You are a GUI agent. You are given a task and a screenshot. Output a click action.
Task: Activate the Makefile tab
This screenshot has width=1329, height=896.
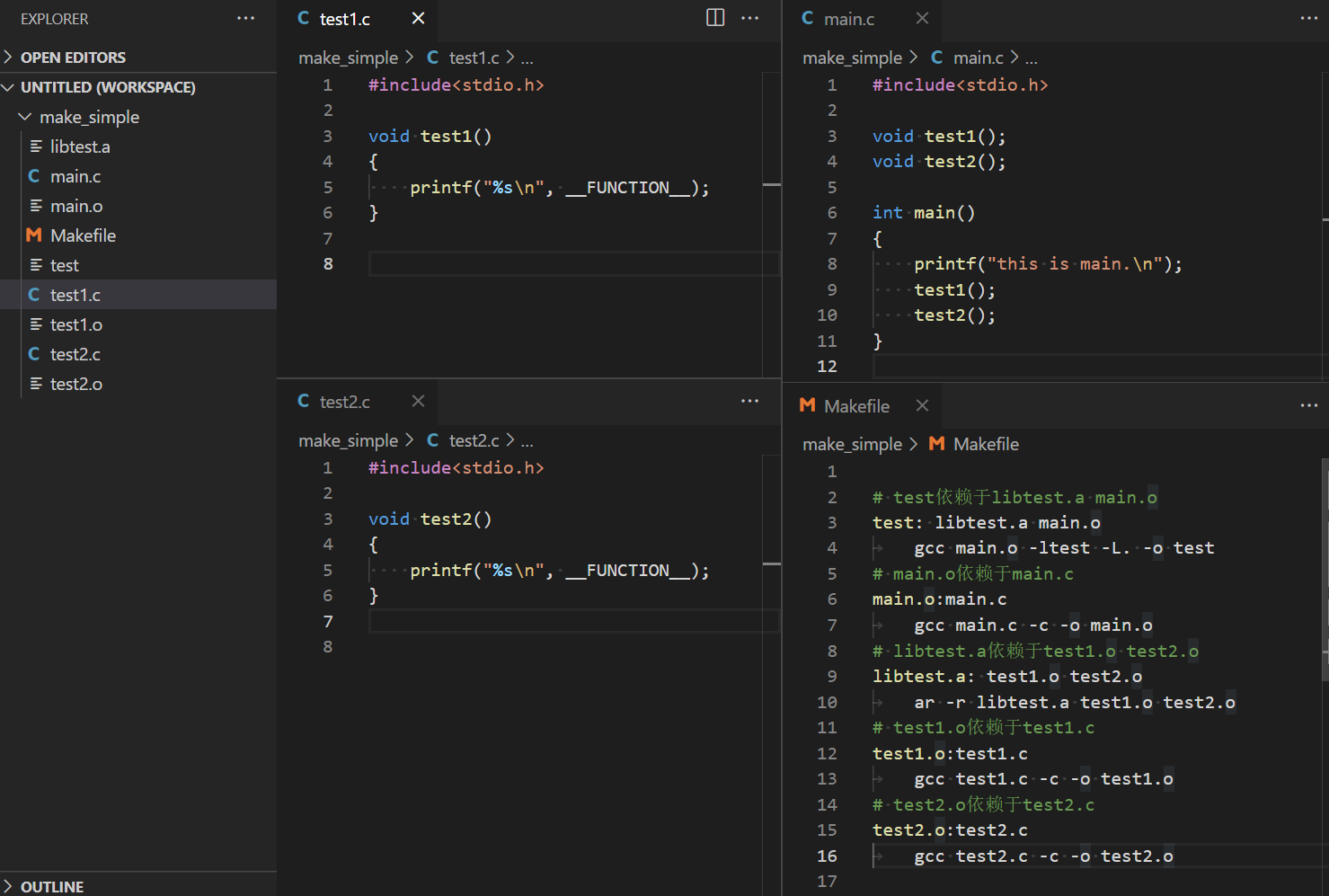855,406
